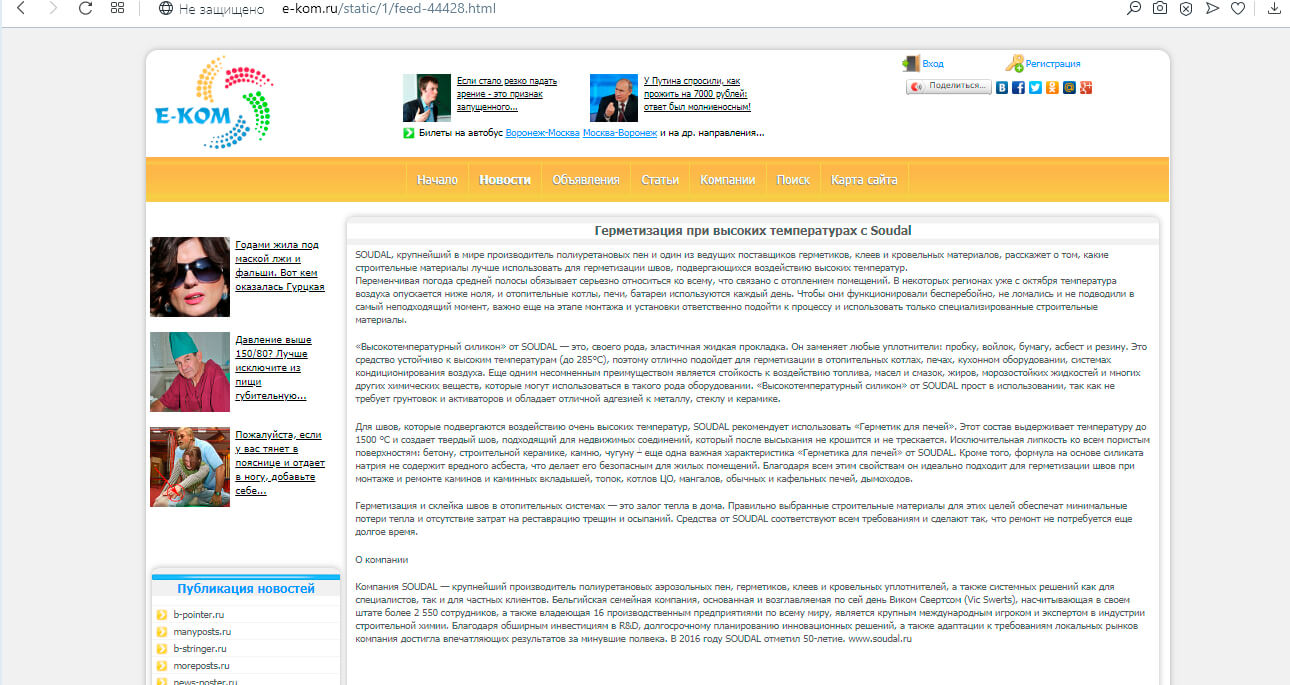Open Карта сайта menu item
Screen dimensions: 1290x685
point(864,180)
